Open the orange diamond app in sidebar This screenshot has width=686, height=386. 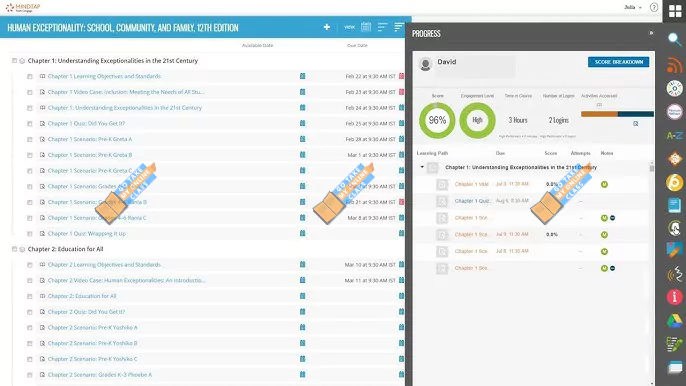[674, 158]
